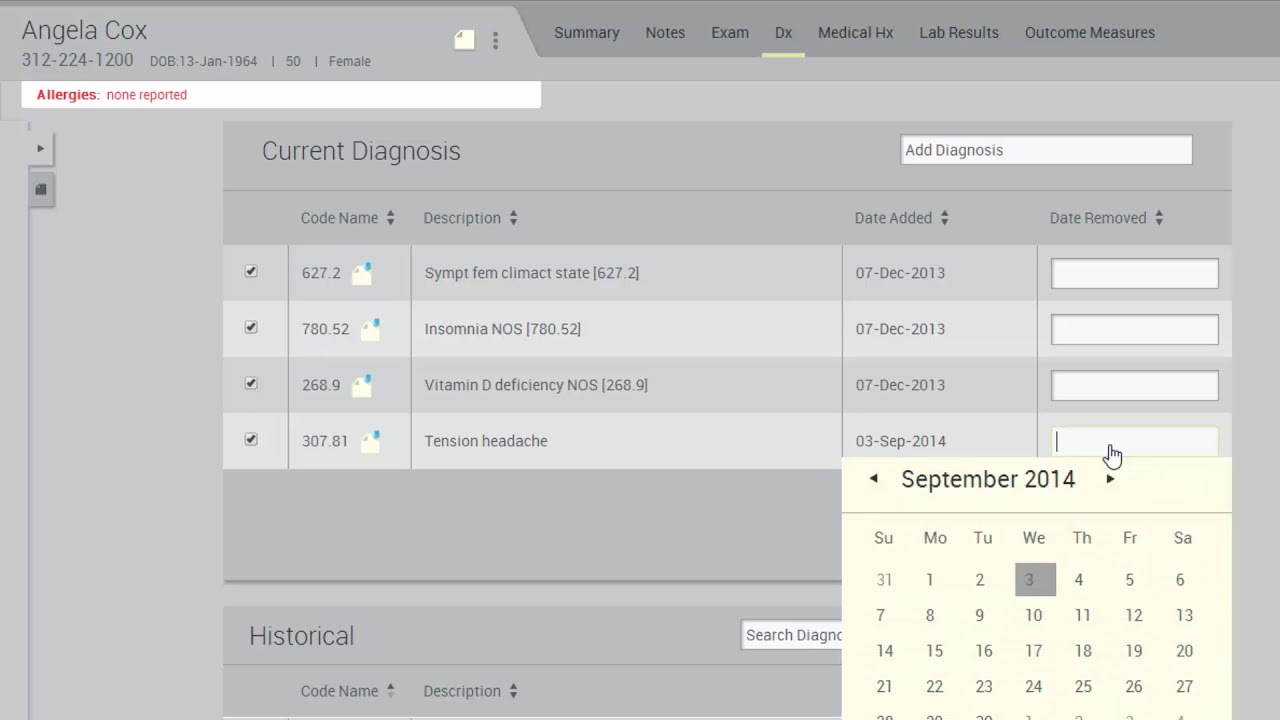
Task: Open the Medical Hx tab
Action: [x=856, y=32]
